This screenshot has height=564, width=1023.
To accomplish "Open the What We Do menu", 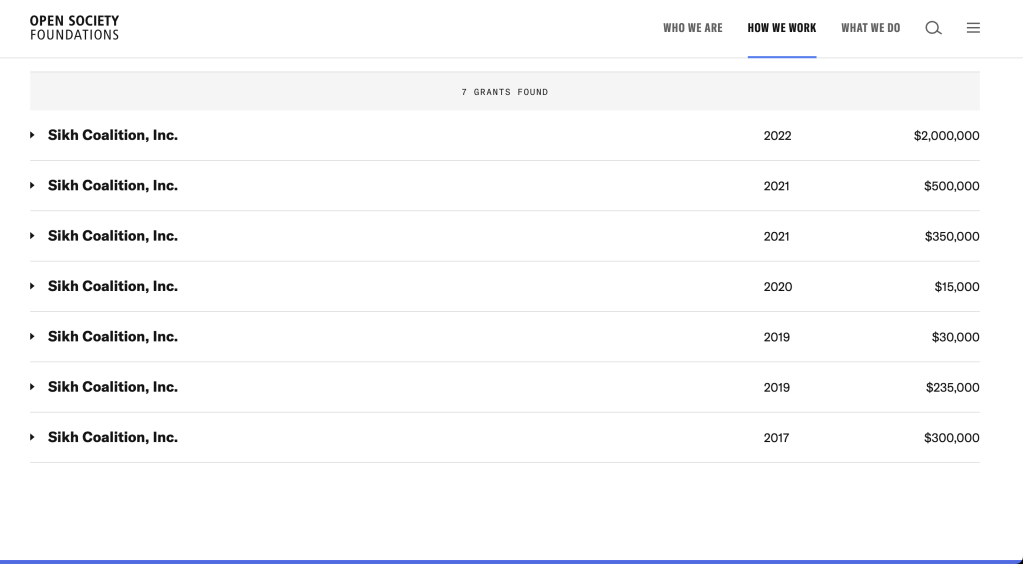I will (x=870, y=28).
